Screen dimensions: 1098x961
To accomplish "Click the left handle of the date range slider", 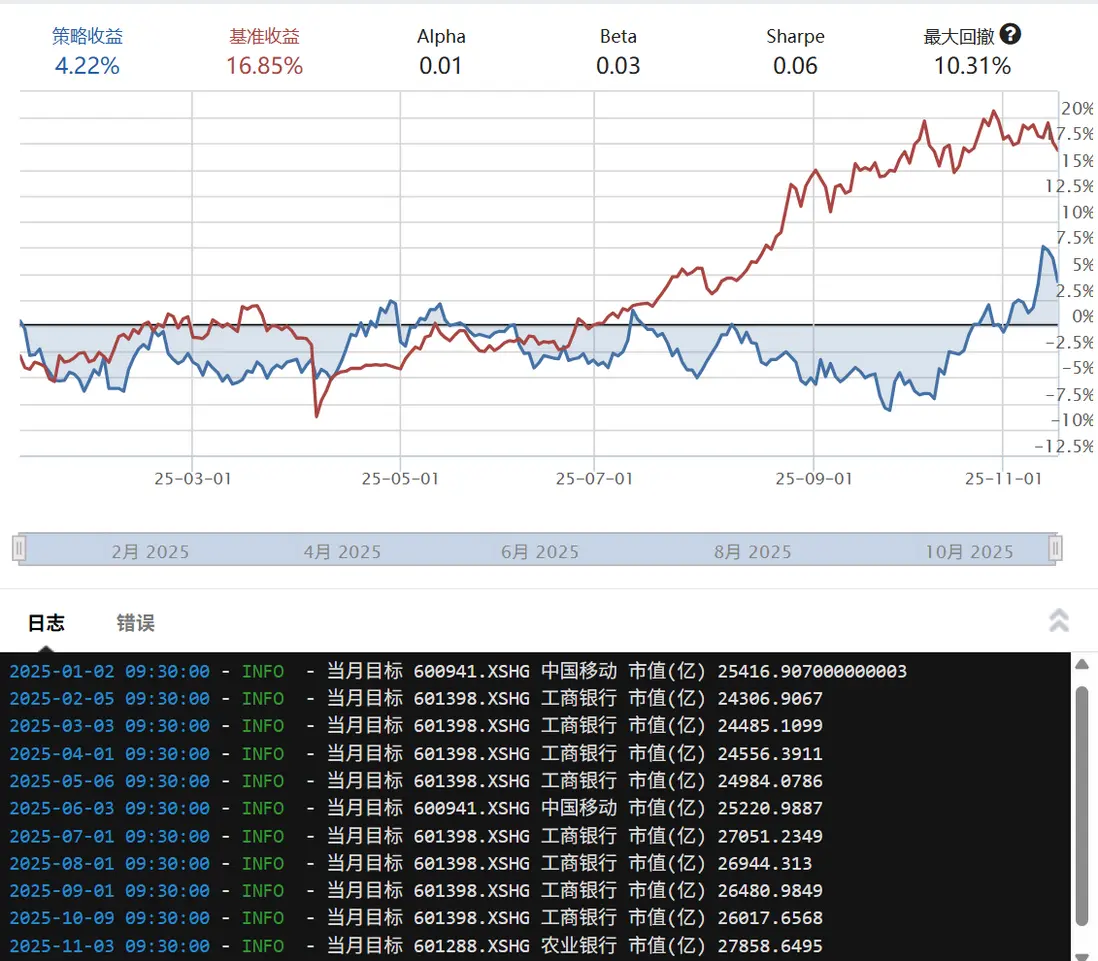I will click(18, 548).
